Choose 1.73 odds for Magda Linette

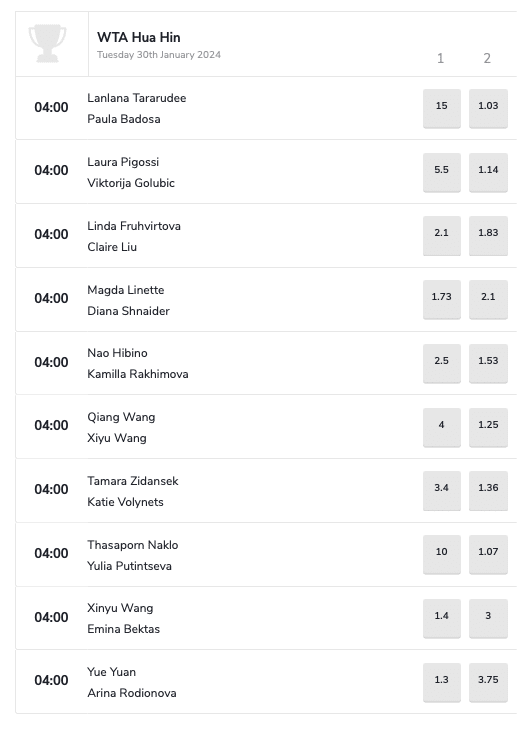[x=442, y=299]
